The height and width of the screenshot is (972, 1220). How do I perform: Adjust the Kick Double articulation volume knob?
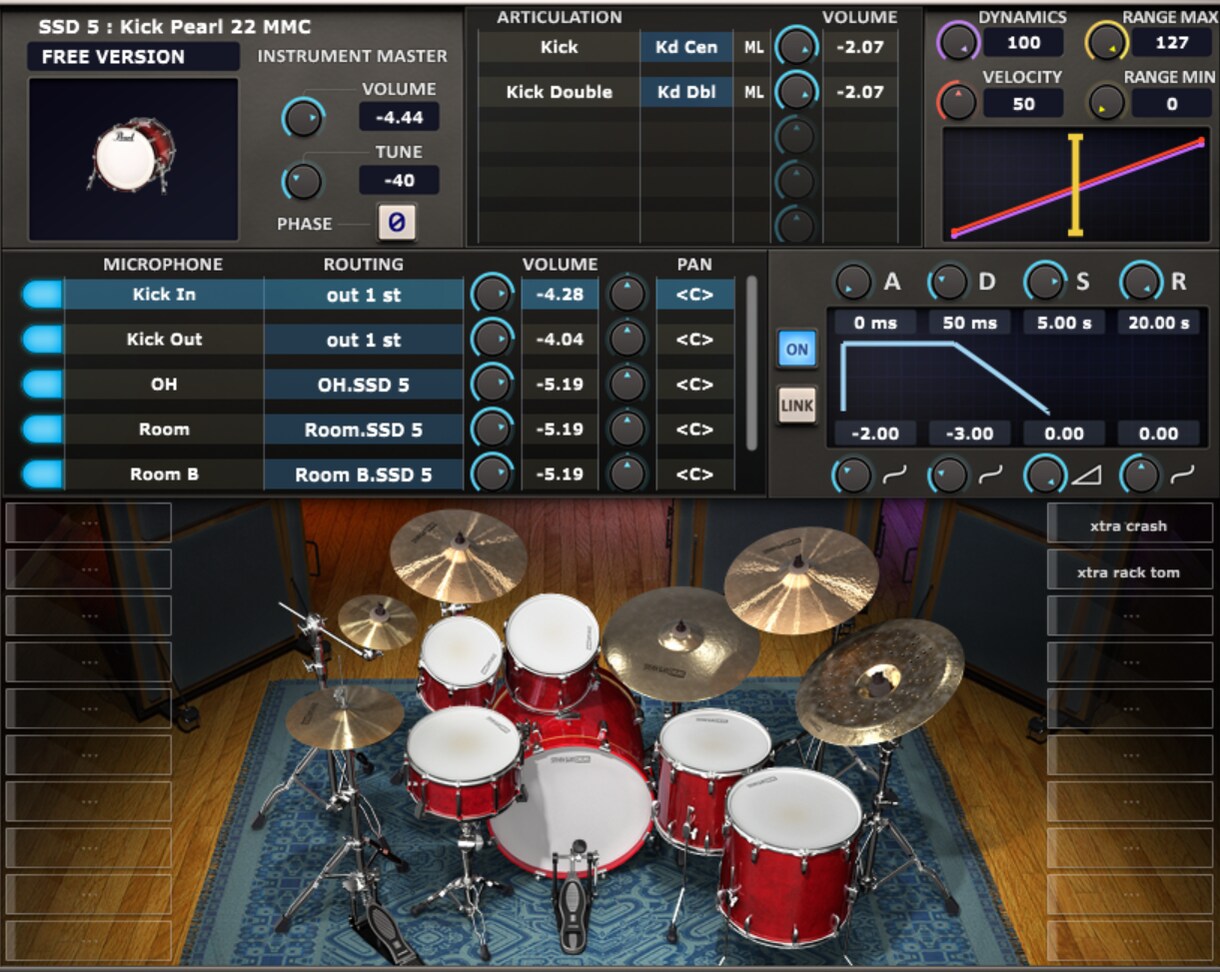point(796,91)
